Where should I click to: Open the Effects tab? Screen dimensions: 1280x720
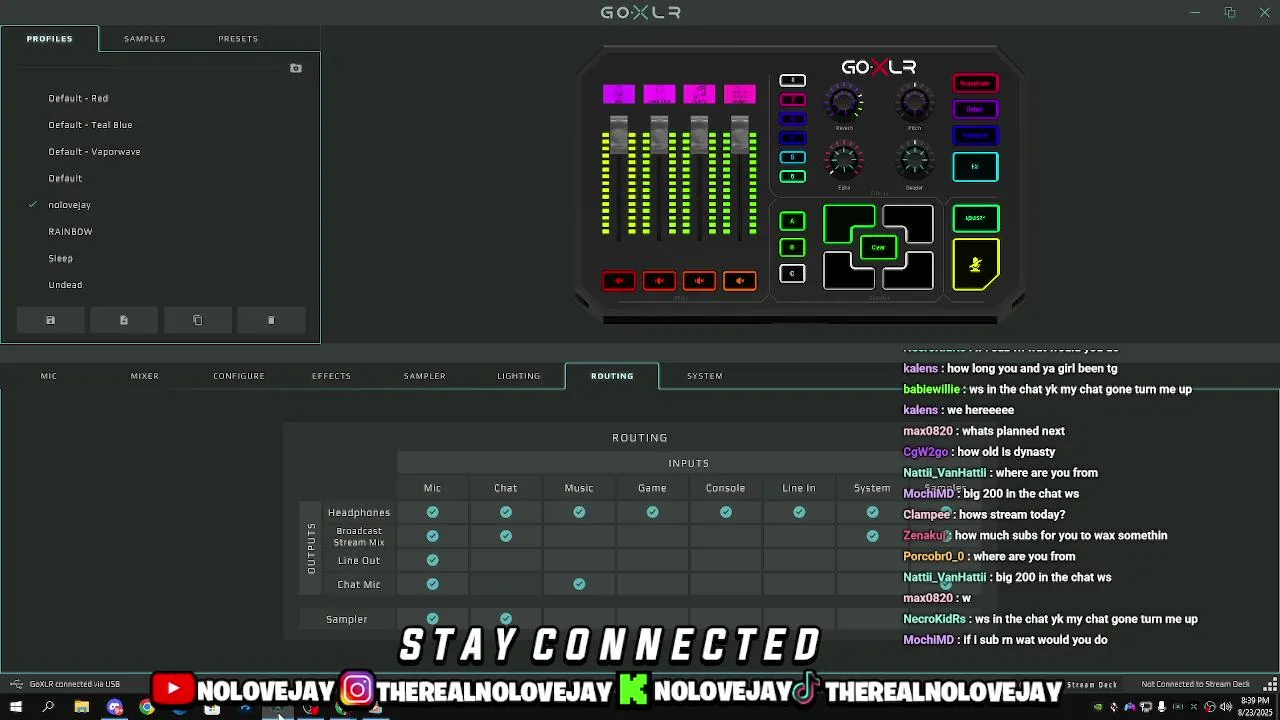coord(331,376)
